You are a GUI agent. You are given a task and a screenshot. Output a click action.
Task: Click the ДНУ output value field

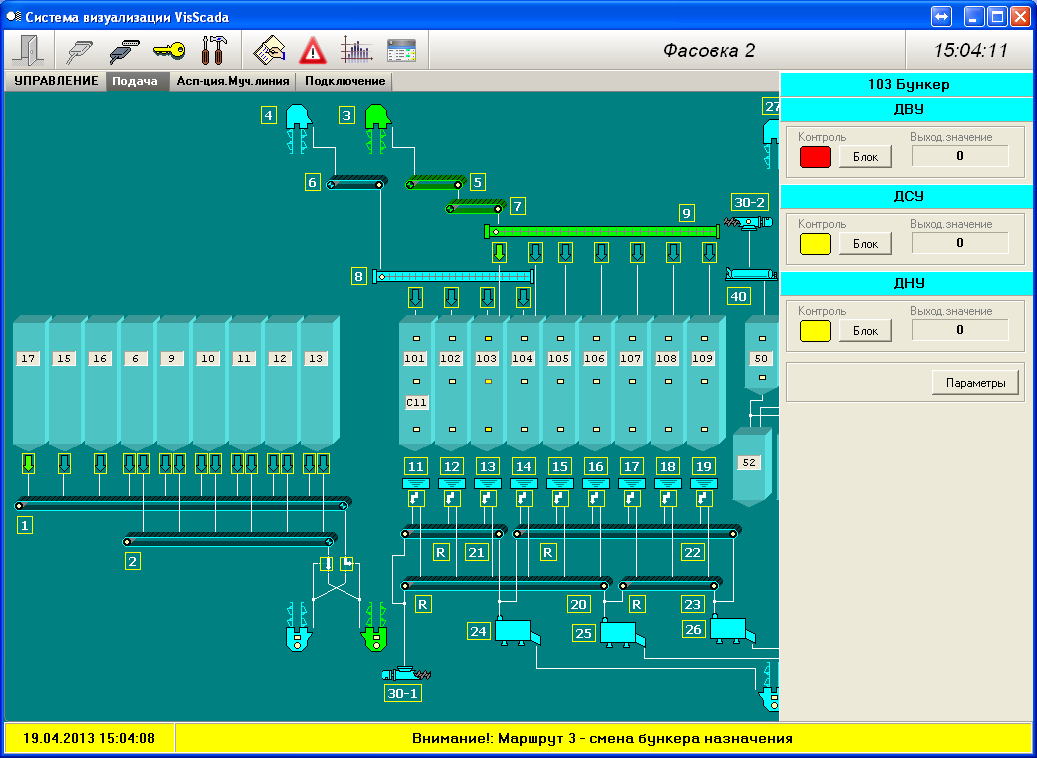pyautogui.click(x=959, y=330)
